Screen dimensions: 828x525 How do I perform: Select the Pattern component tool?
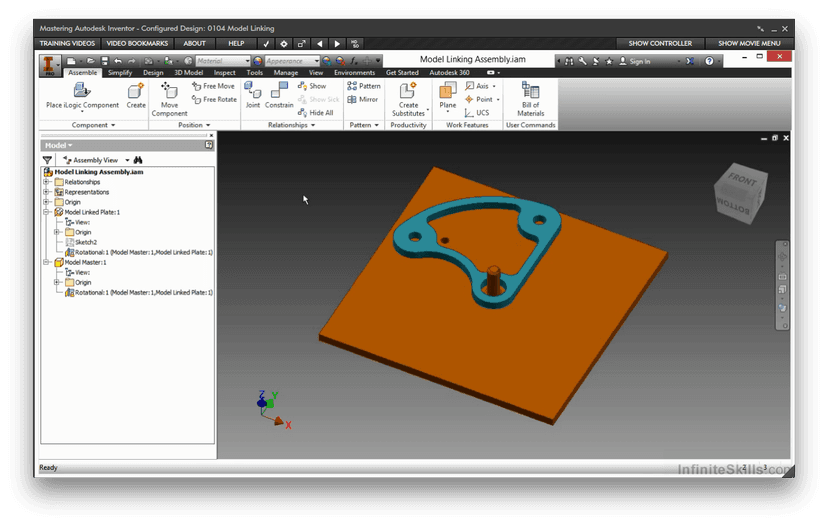[x=364, y=86]
